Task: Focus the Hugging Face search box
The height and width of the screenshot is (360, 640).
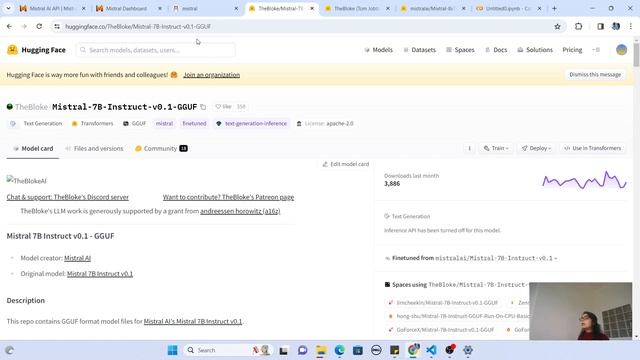Action: 155,50
